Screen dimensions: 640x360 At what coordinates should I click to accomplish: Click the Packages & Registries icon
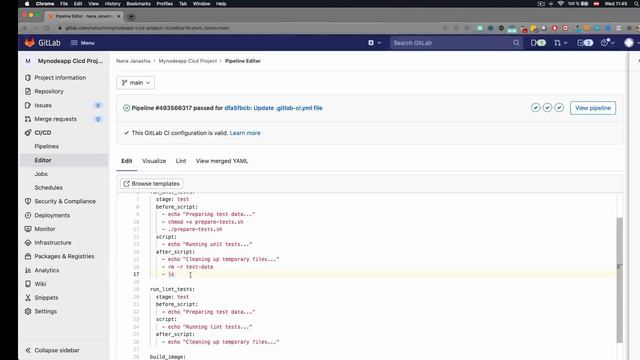[28, 256]
